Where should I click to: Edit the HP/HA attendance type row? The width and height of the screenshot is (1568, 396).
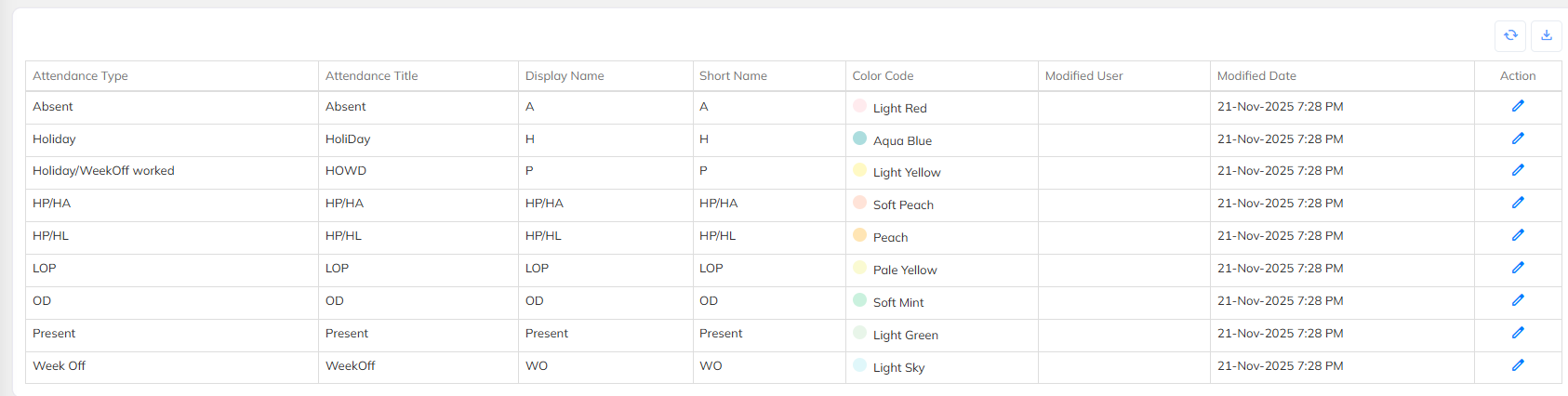click(1518, 203)
